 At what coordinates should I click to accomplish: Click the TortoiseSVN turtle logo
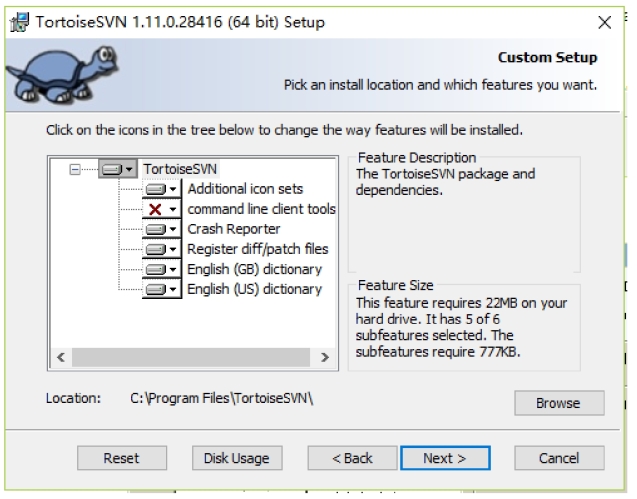[63, 74]
